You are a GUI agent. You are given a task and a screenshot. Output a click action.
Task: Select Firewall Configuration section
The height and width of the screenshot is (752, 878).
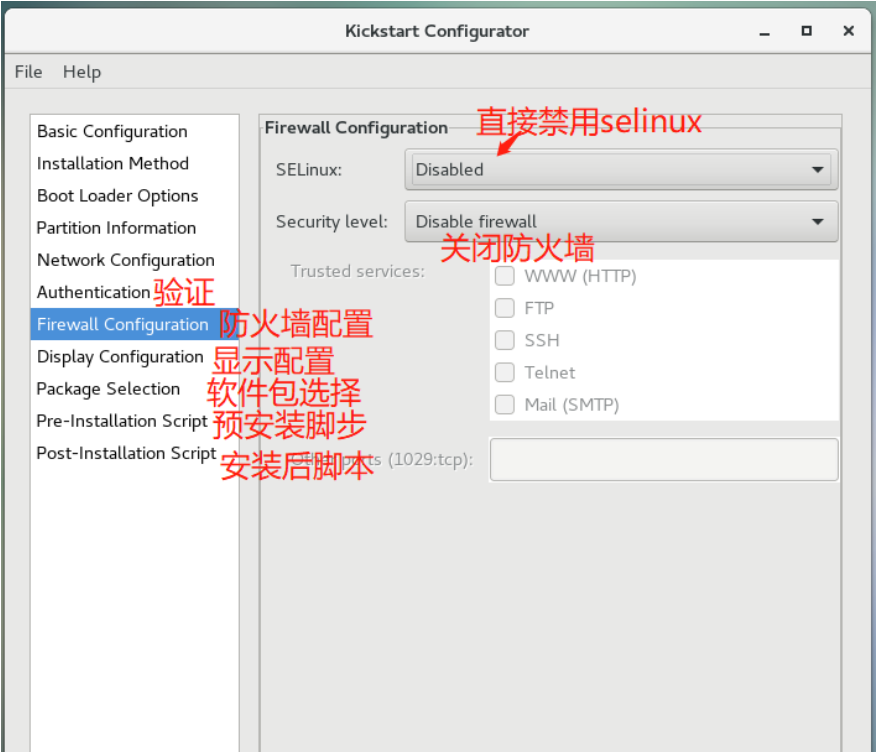click(134, 324)
